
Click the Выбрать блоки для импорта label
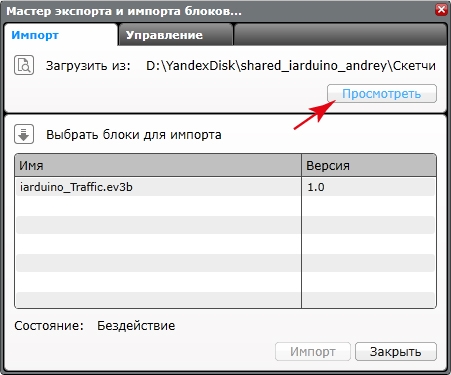pyautogui.click(x=134, y=135)
